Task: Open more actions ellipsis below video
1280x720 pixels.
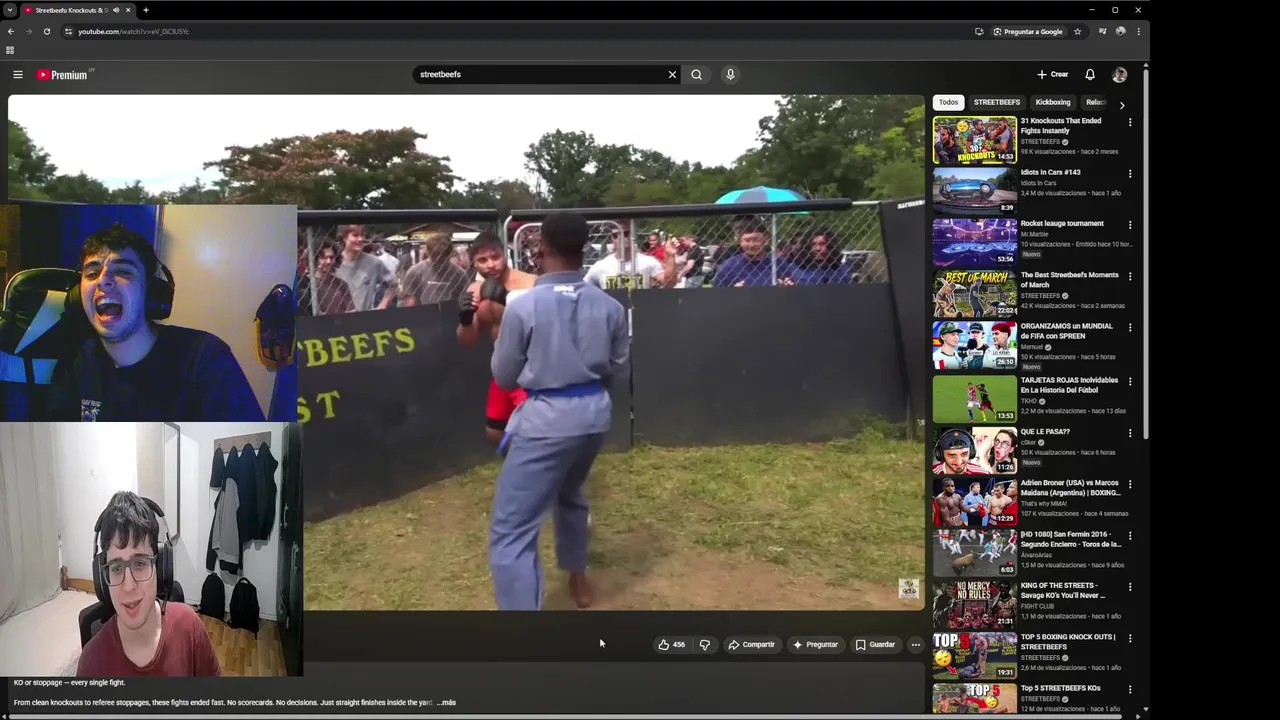Action: click(x=915, y=645)
